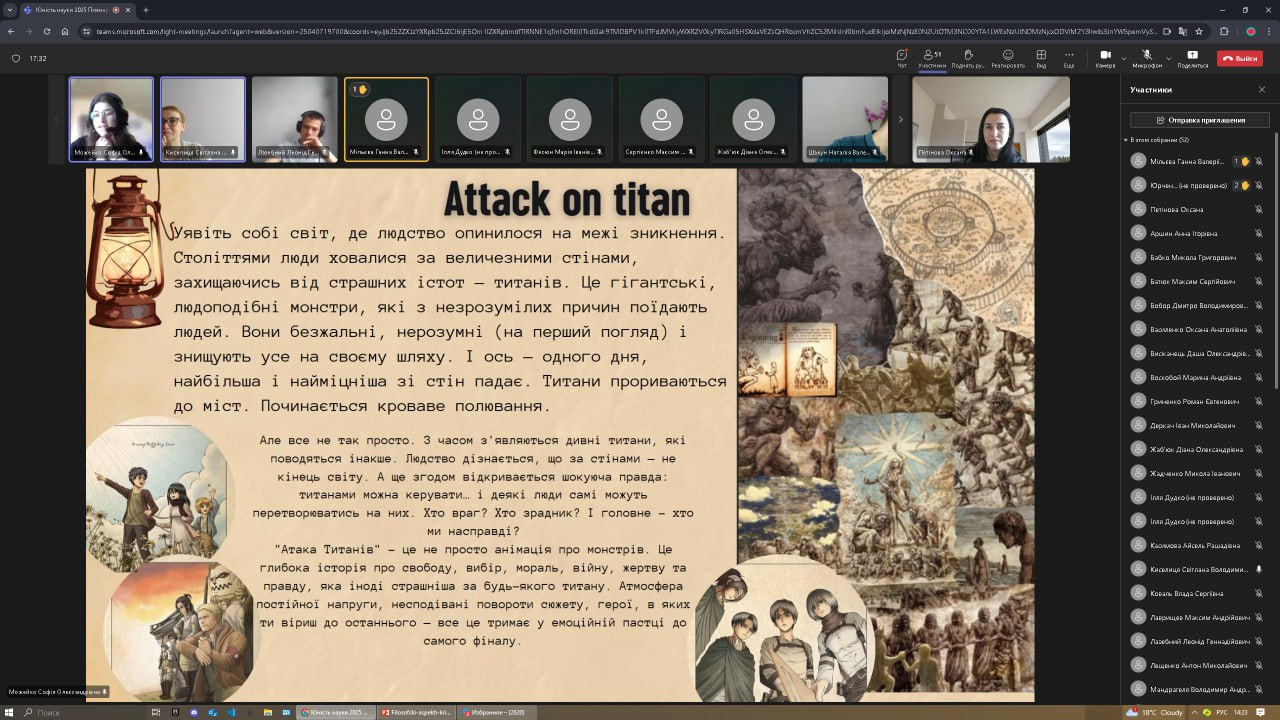Click the Отправка приглашения button

point(1199,120)
